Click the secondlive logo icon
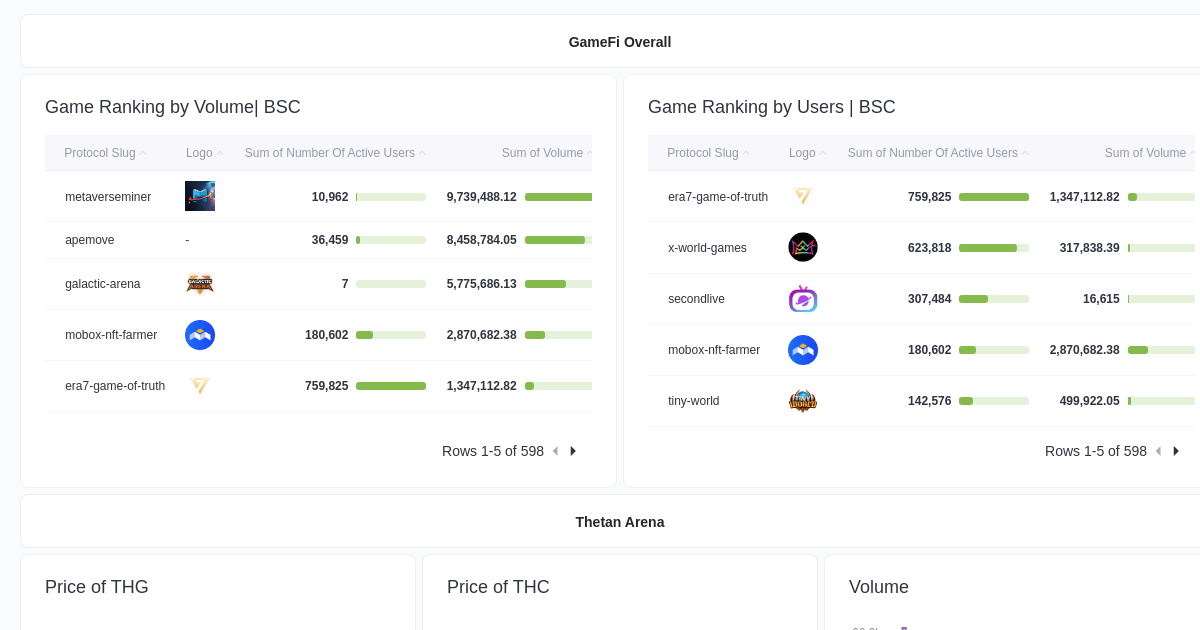This screenshot has width=1200, height=630. pyautogui.click(x=803, y=298)
